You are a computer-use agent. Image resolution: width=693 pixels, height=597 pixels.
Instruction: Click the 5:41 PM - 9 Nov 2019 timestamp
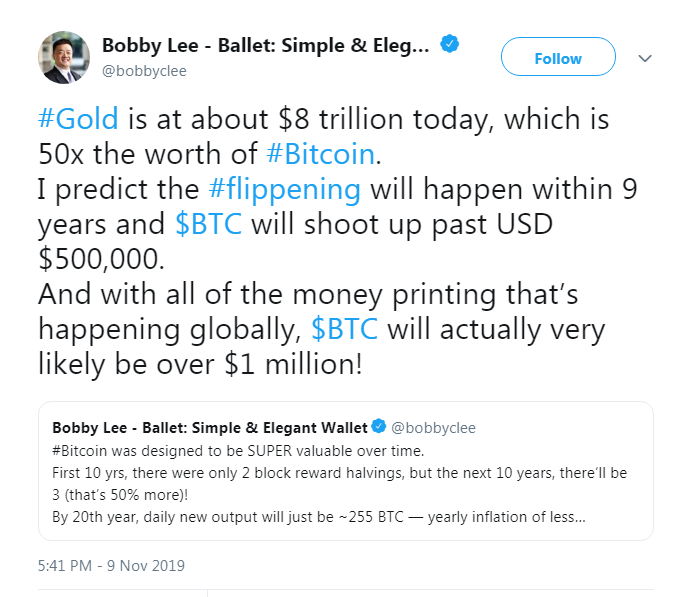[x=111, y=566]
